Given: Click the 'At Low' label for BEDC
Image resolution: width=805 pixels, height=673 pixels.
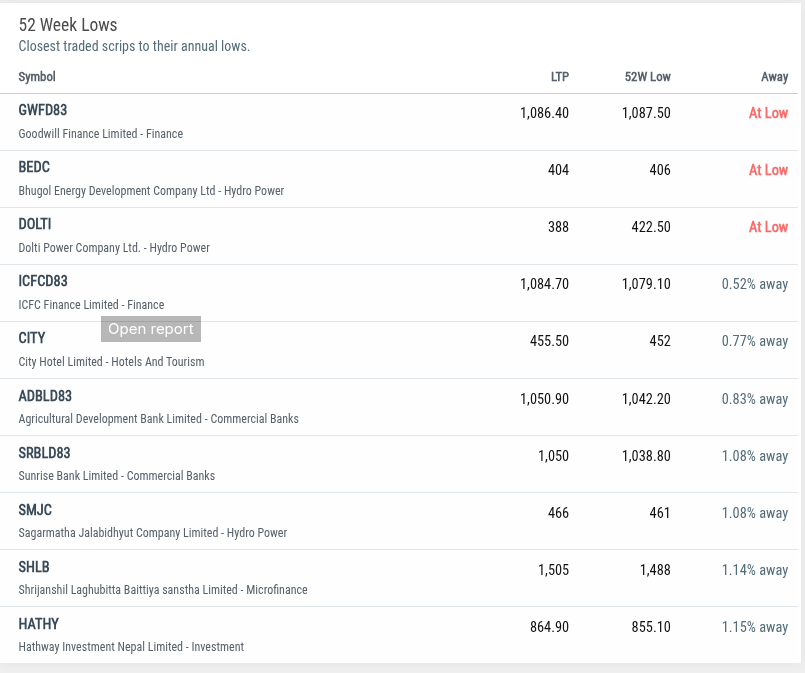Looking at the screenshot, I should (768, 170).
